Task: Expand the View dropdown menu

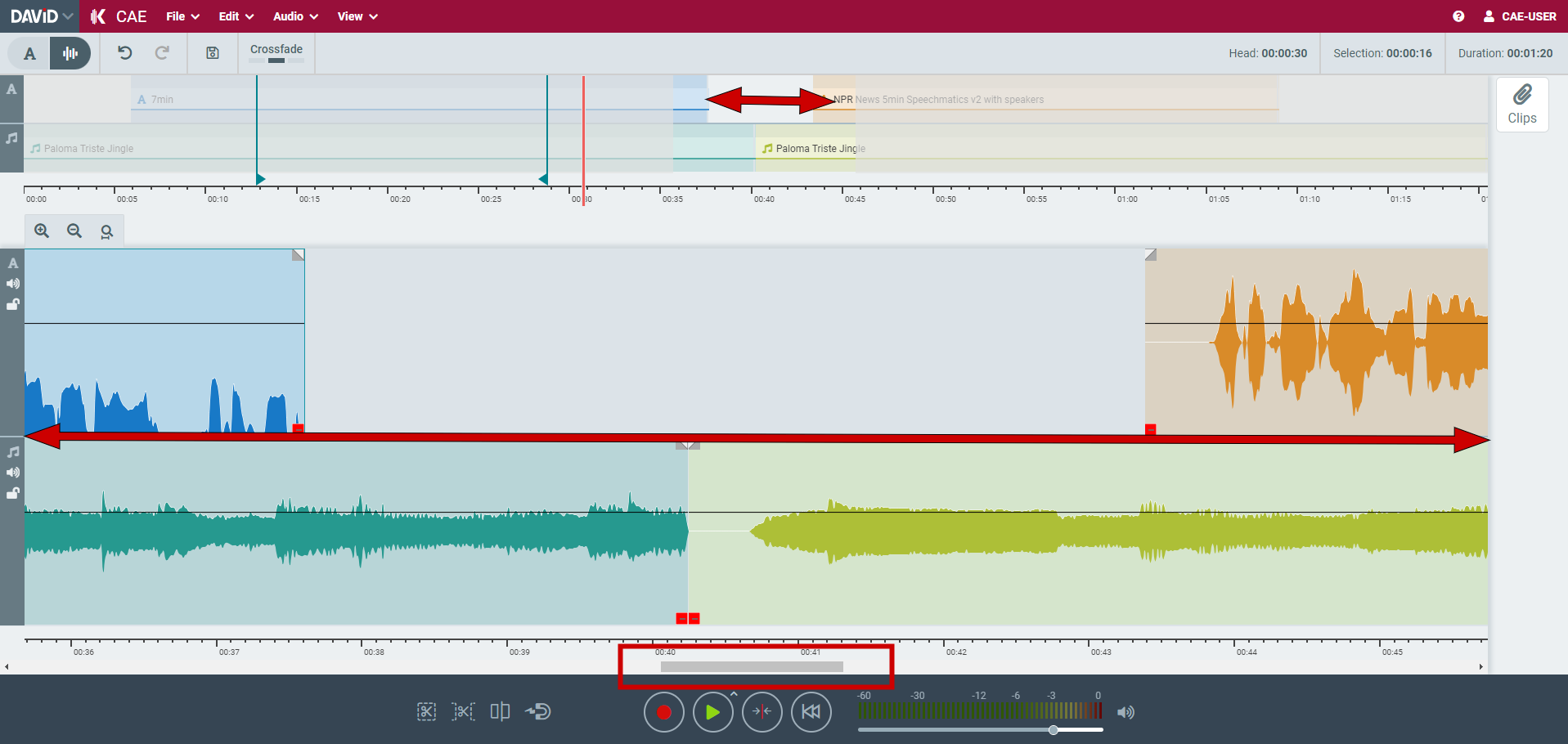Action: point(357,16)
